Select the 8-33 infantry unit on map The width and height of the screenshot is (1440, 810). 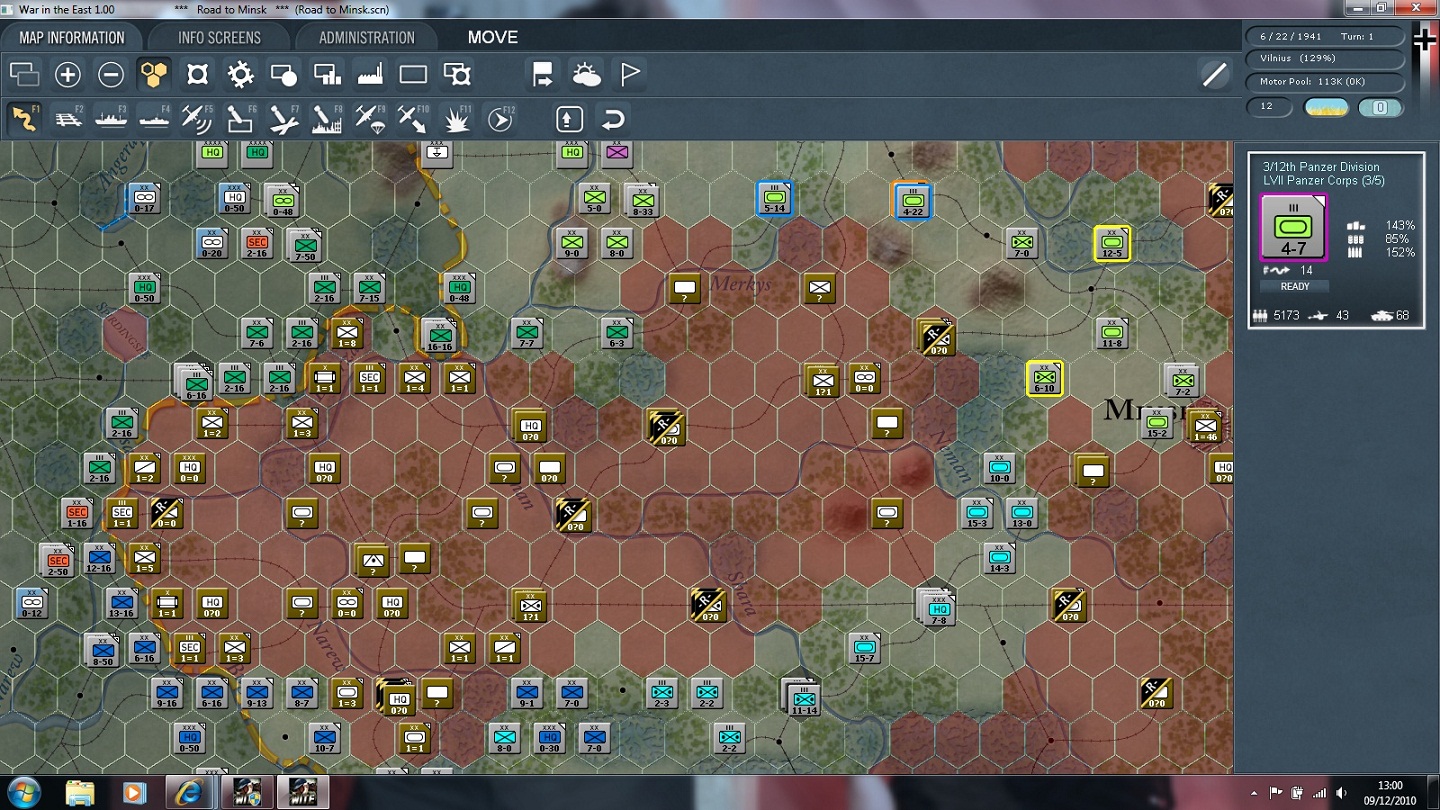642,200
